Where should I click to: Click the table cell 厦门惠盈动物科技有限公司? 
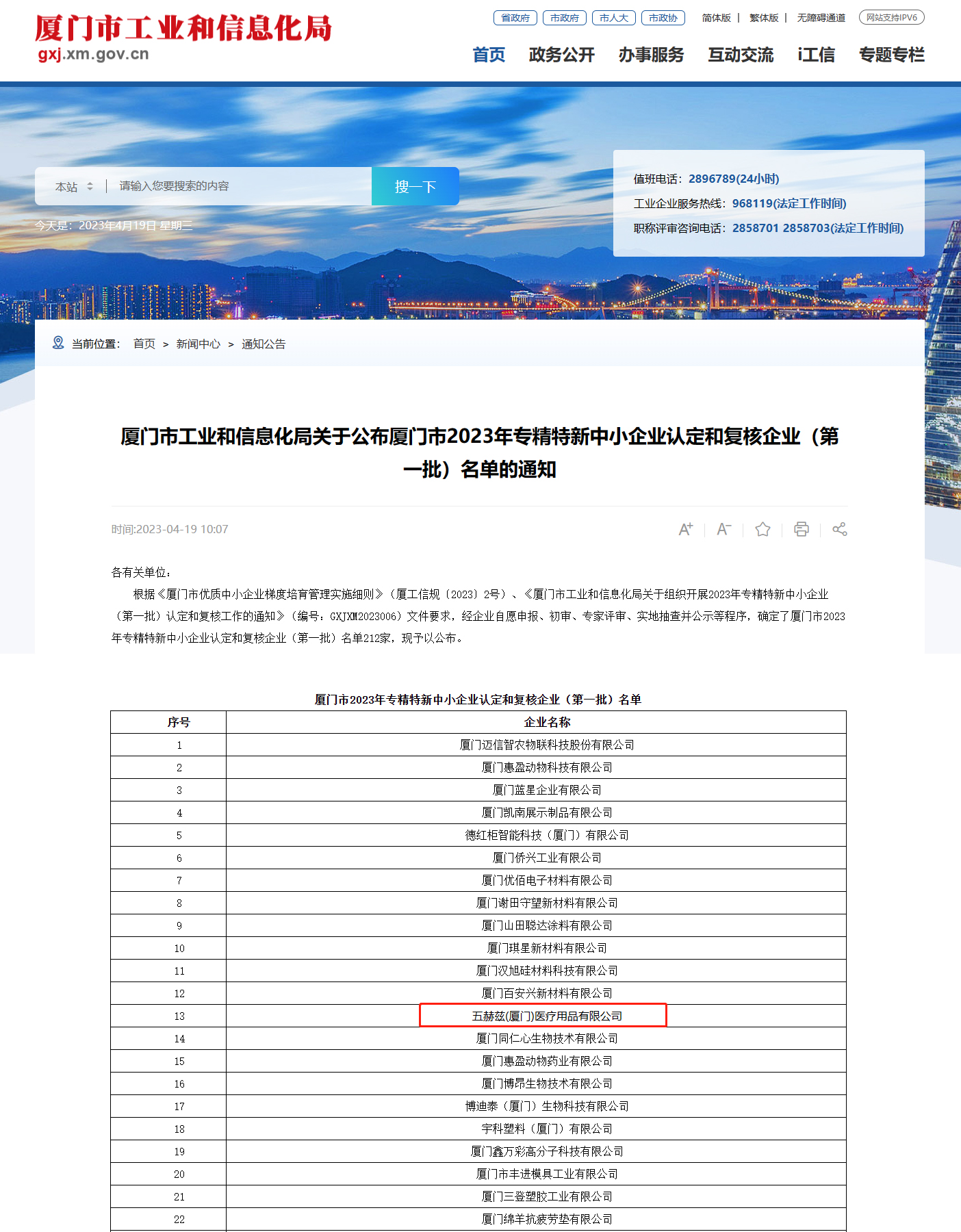tap(536, 767)
